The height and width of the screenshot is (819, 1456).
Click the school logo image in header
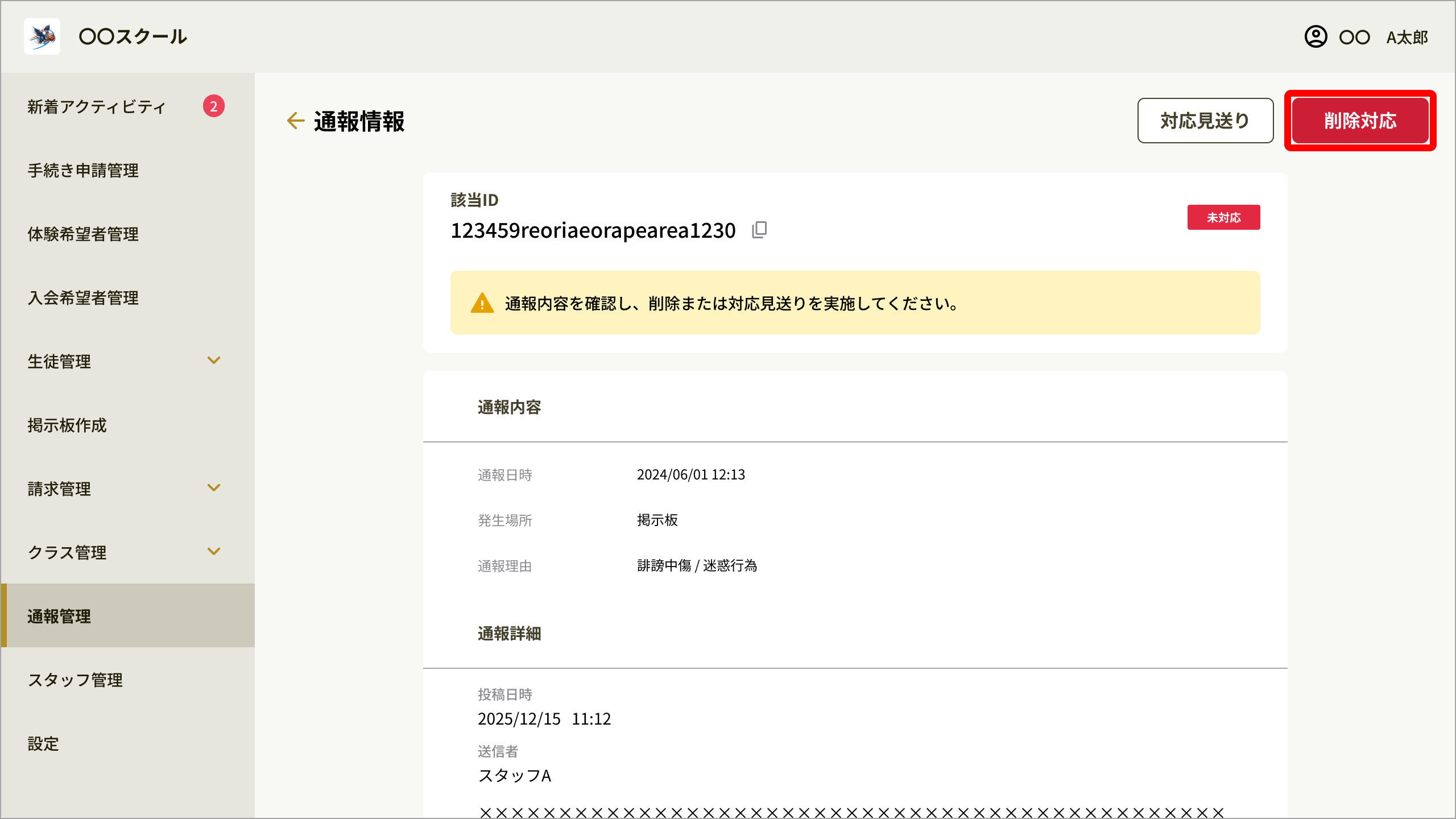pos(42,36)
